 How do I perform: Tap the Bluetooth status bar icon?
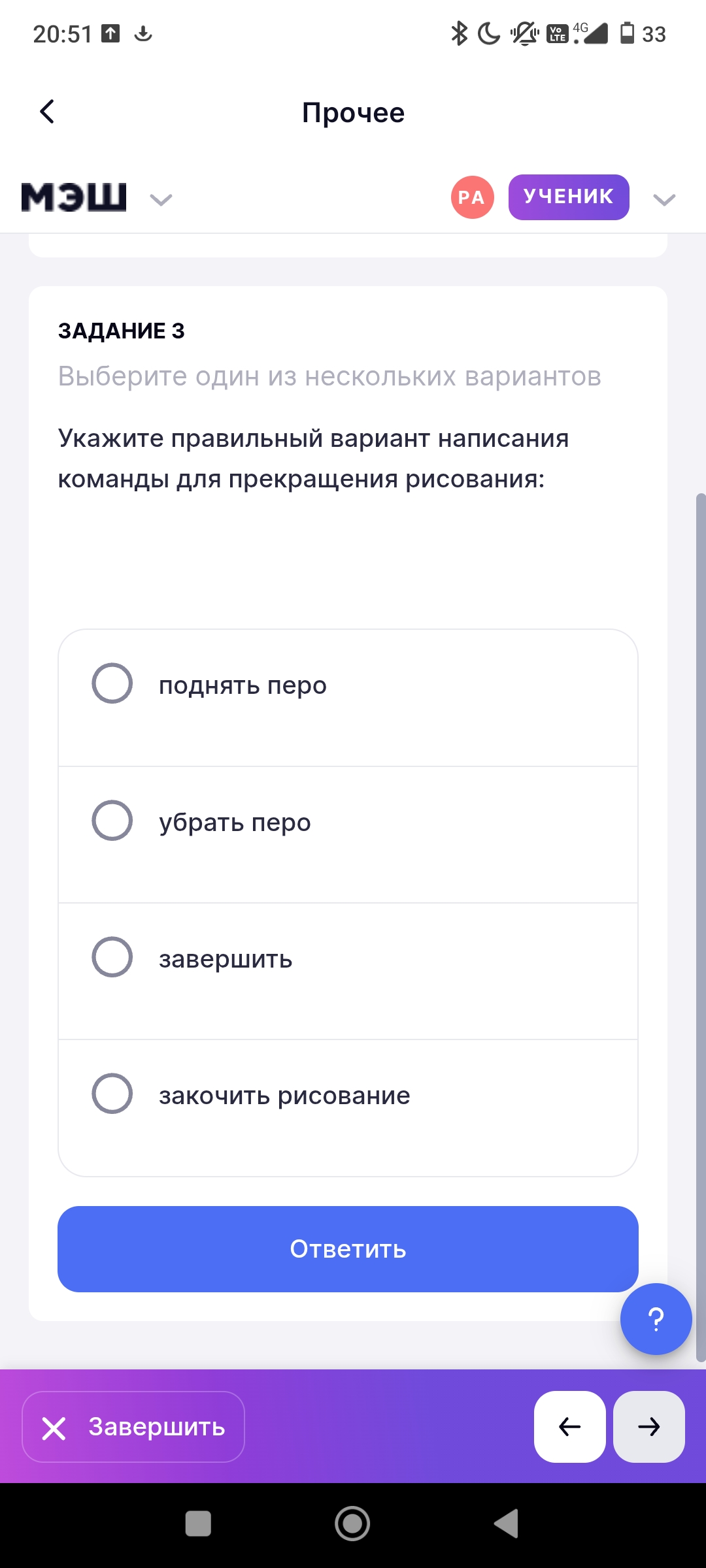pos(460,33)
